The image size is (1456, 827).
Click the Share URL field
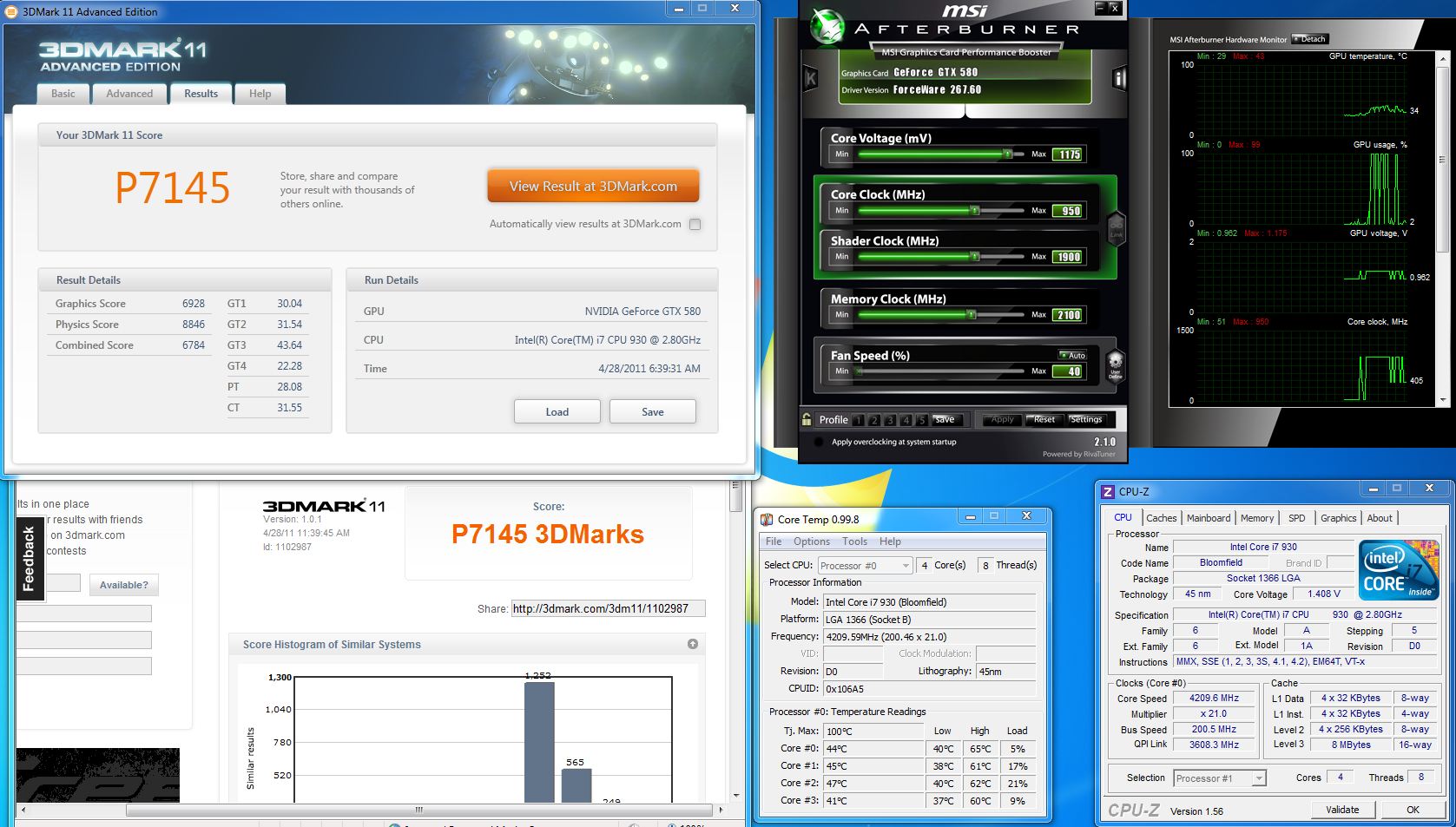pos(608,608)
